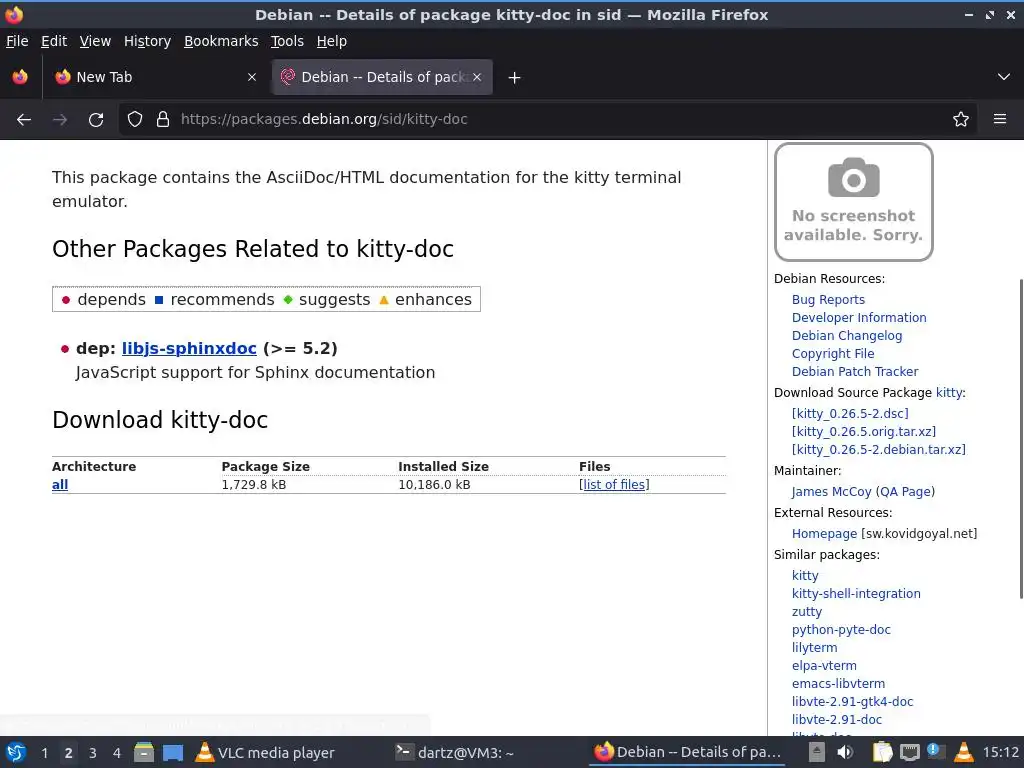Image resolution: width=1024 pixels, height=768 pixels.
Task: Open python-pyte-doc package link
Action: tap(841, 630)
